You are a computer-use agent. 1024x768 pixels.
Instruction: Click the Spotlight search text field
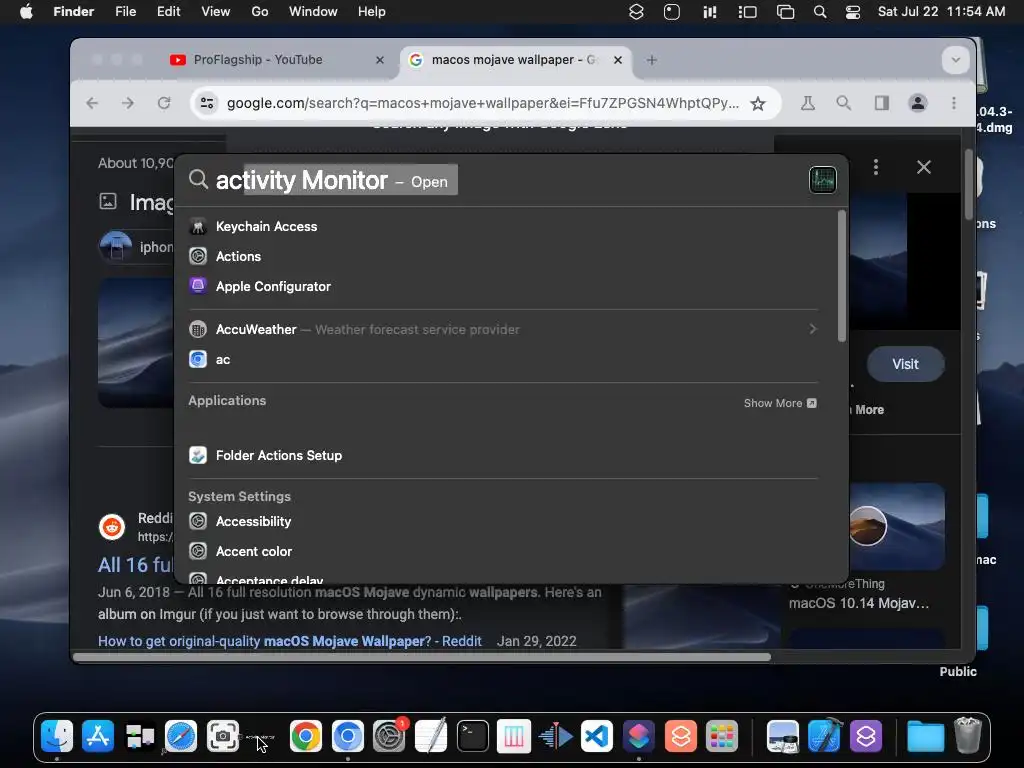point(496,180)
